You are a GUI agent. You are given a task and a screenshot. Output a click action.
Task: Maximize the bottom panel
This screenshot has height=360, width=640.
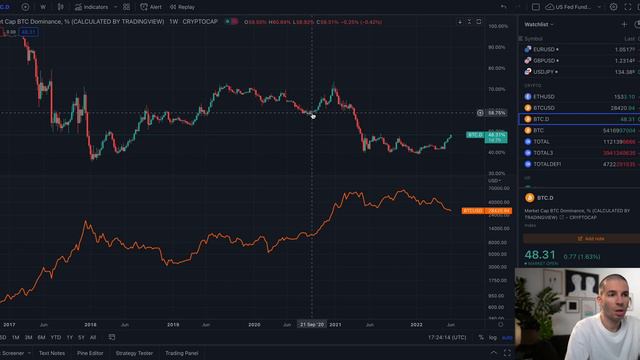507,353
